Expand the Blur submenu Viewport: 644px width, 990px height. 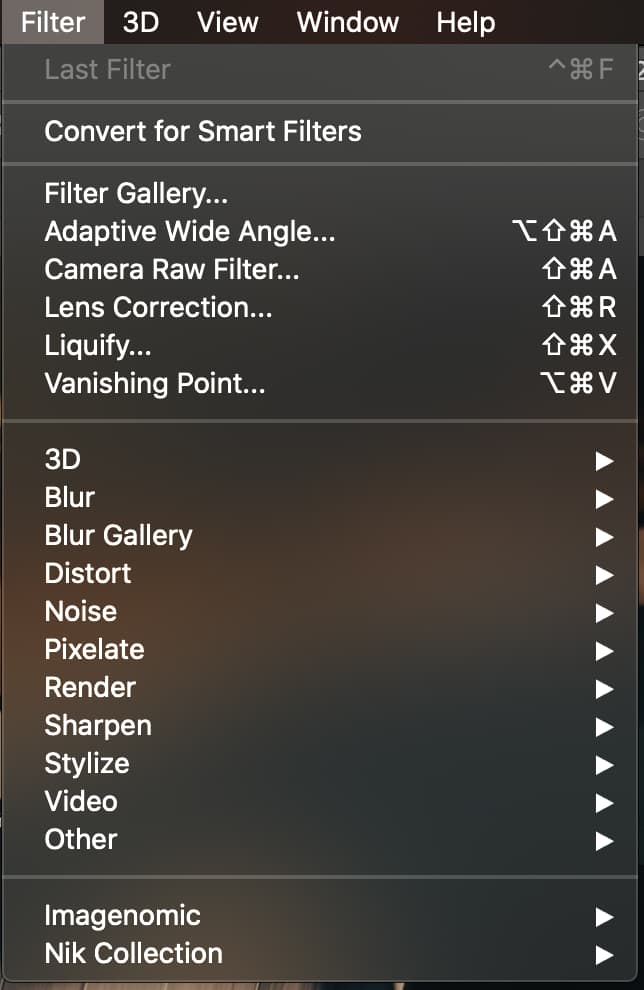click(x=319, y=498)
